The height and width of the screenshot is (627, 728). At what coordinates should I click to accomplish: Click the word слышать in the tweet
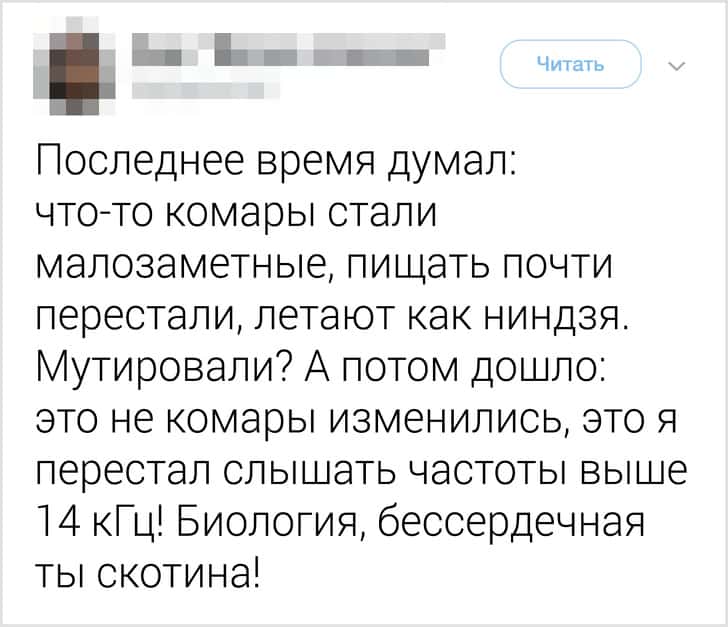(311, 472)
